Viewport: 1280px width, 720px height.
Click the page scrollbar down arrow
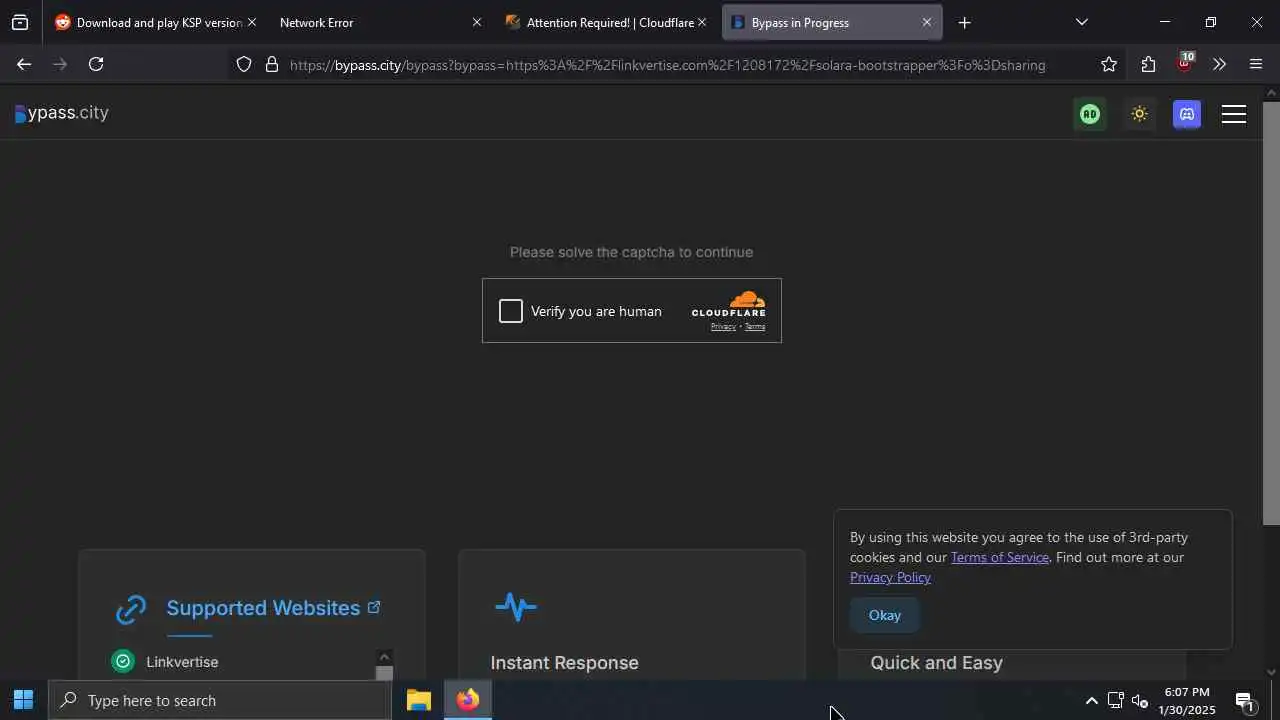coord(1271,673)
